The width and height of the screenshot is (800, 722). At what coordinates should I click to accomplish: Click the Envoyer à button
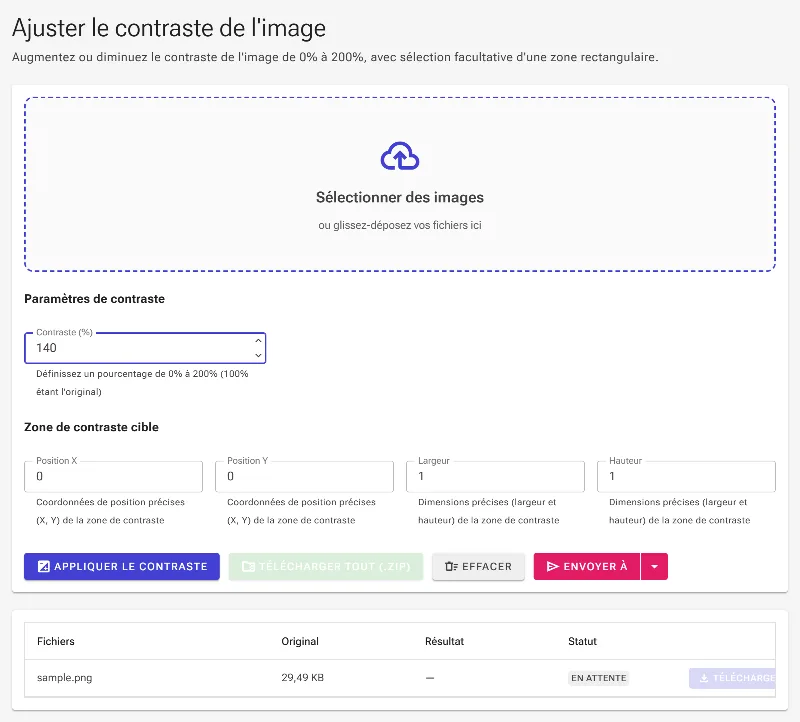[x=587, y=566]
